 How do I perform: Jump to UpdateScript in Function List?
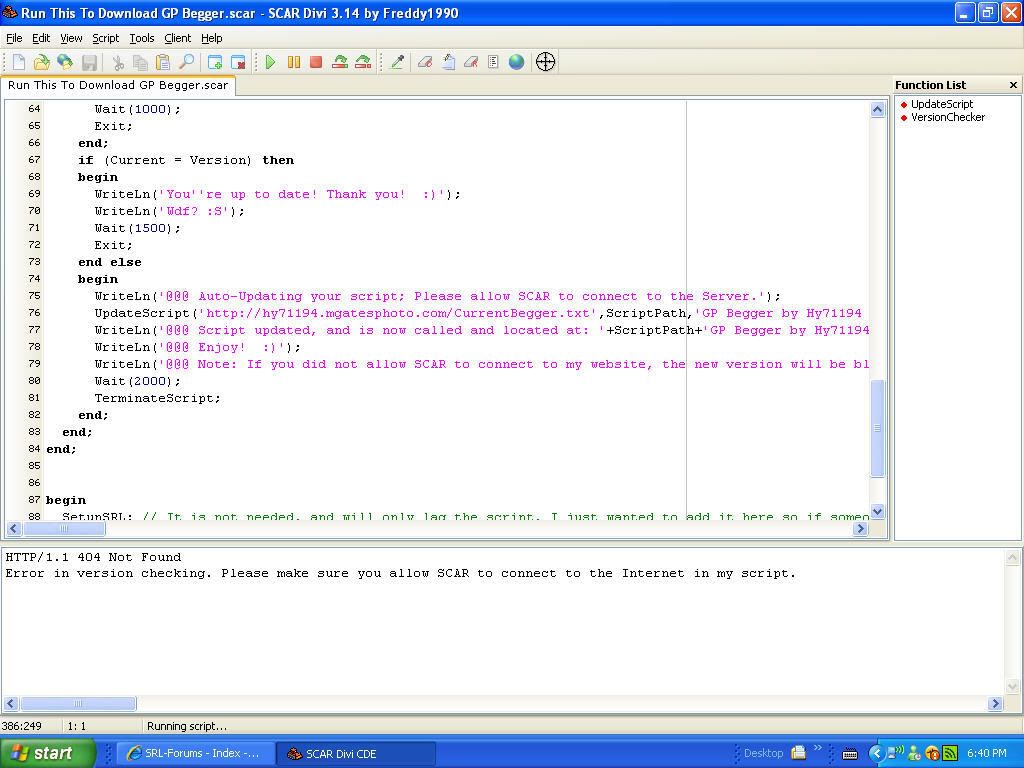point(941,104)
